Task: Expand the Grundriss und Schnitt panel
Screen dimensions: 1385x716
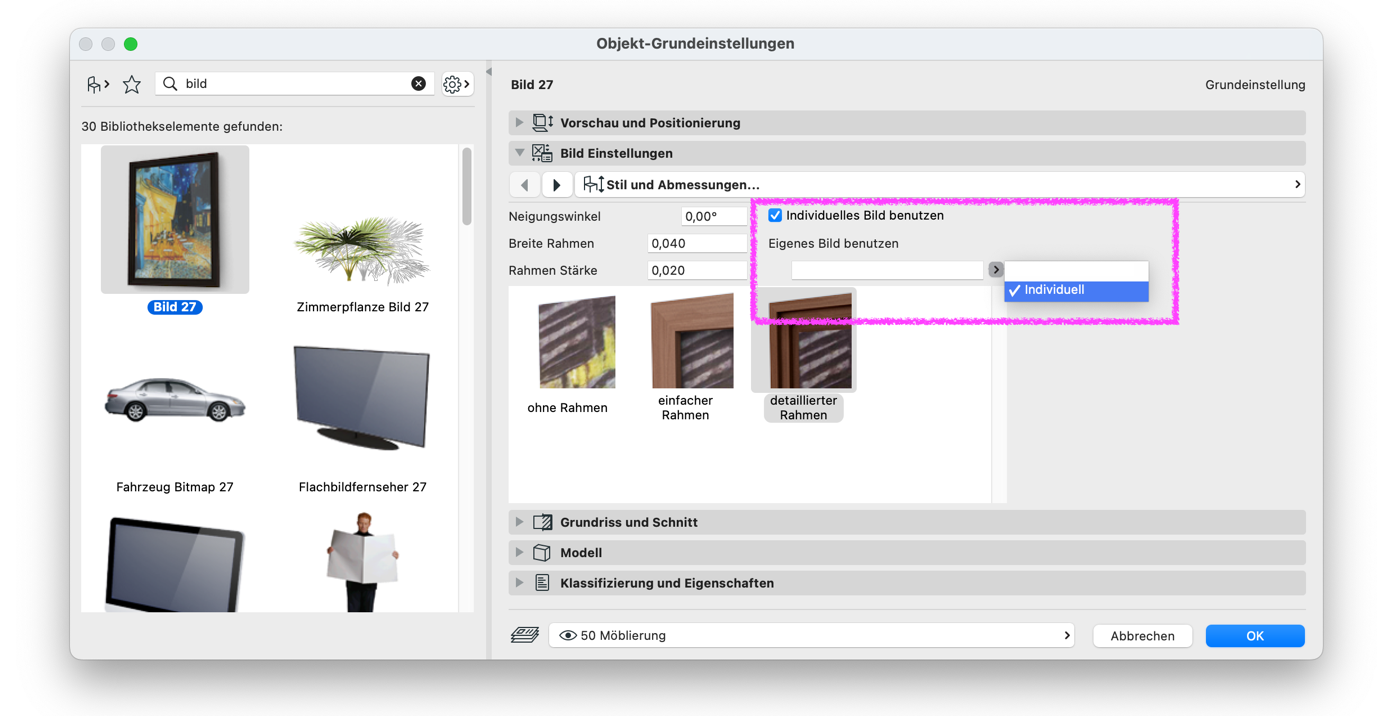Action: coord(519,522)
